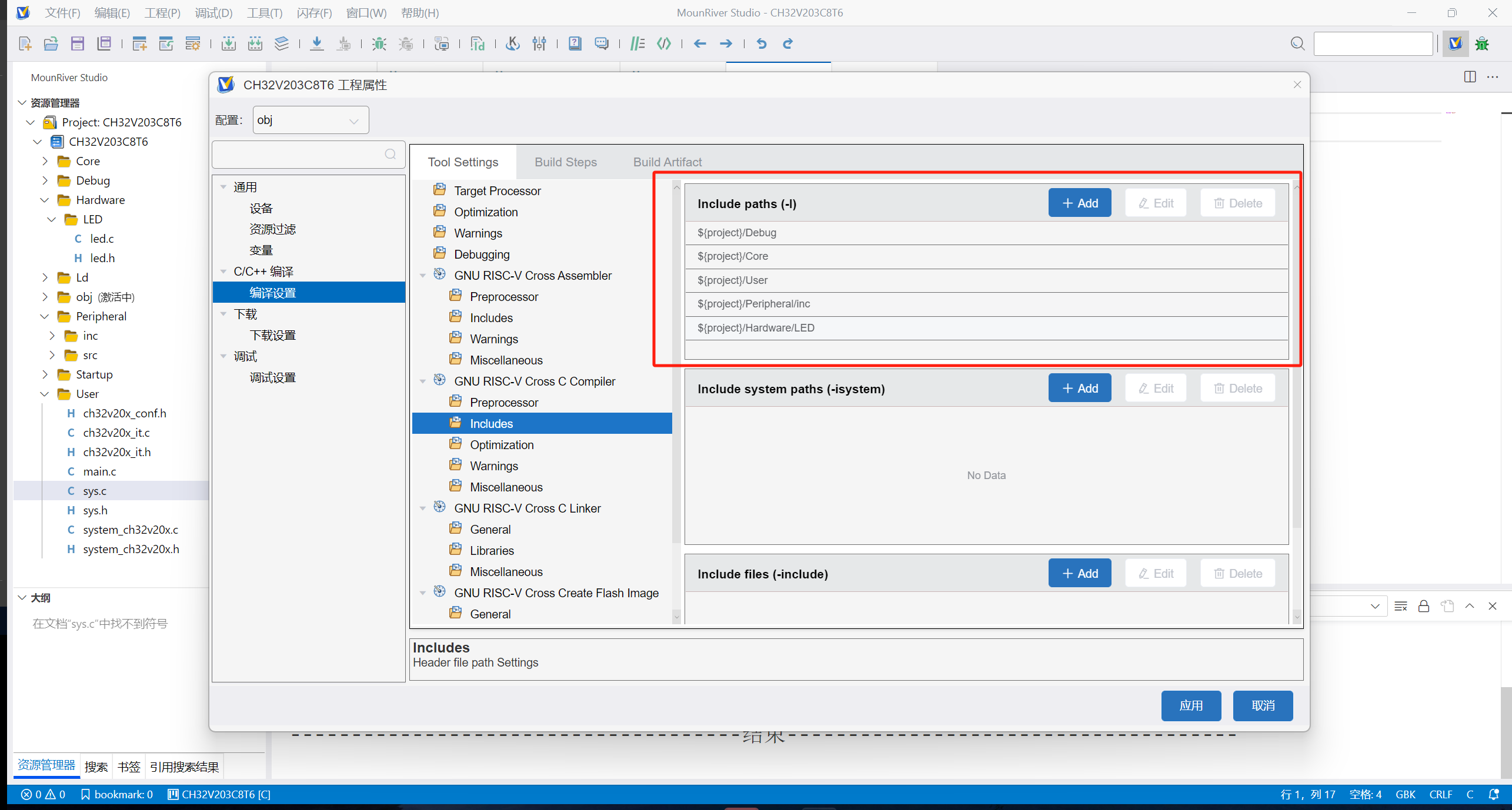Add an Include files (-include) entry
Viewport: 1512px width, 810px height.
click(x=1080, y=574)
